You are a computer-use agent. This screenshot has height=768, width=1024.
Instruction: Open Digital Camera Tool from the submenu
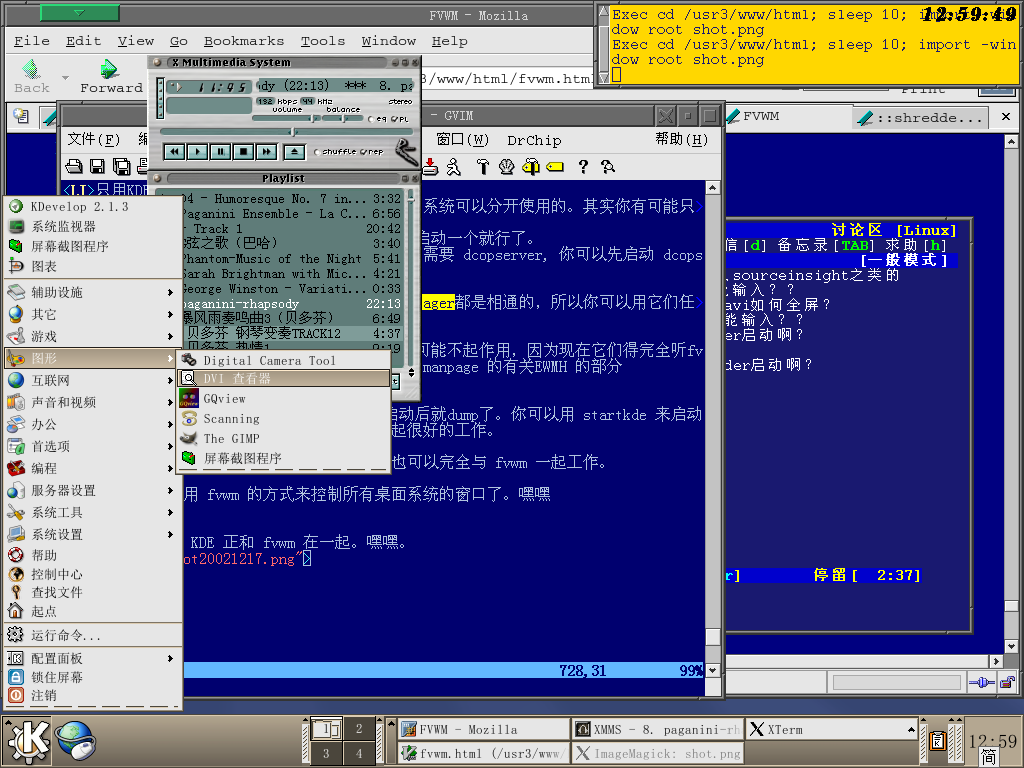(283, 360)
